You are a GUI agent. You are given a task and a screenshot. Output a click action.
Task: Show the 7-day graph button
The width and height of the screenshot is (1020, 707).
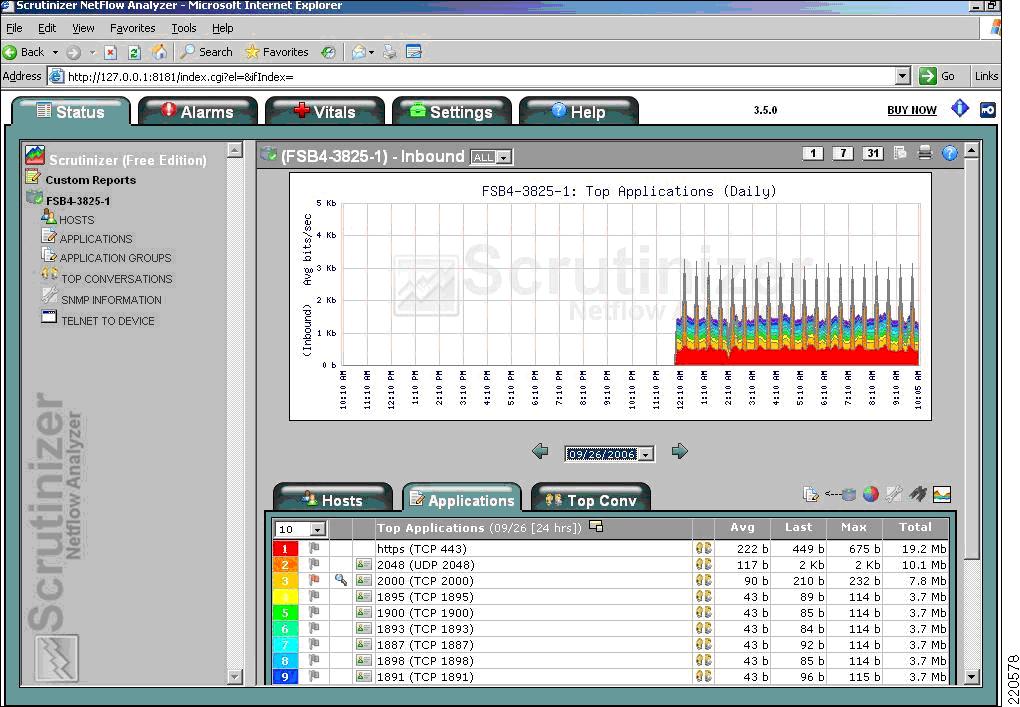(842, 153)
